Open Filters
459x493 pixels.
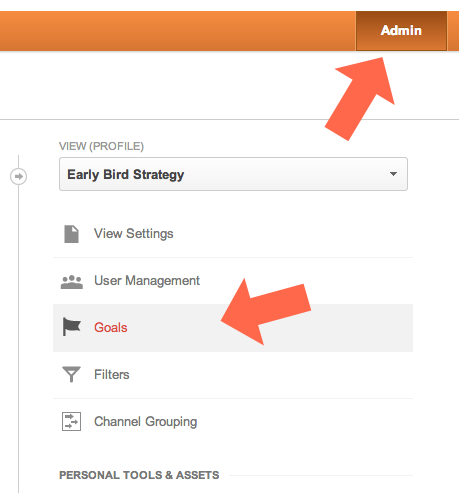(x=112, y=375)
